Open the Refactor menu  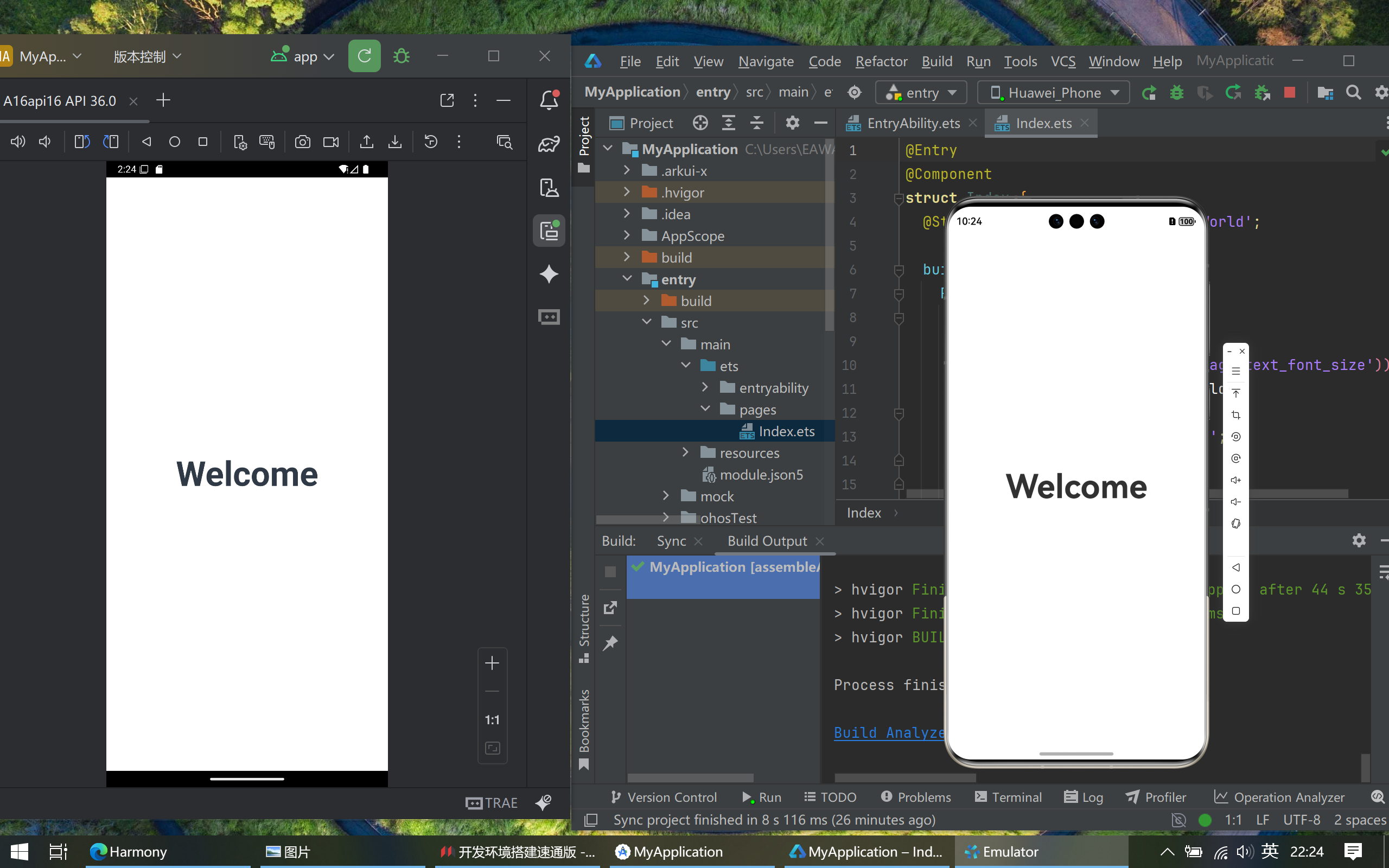(x=881, y=61)
